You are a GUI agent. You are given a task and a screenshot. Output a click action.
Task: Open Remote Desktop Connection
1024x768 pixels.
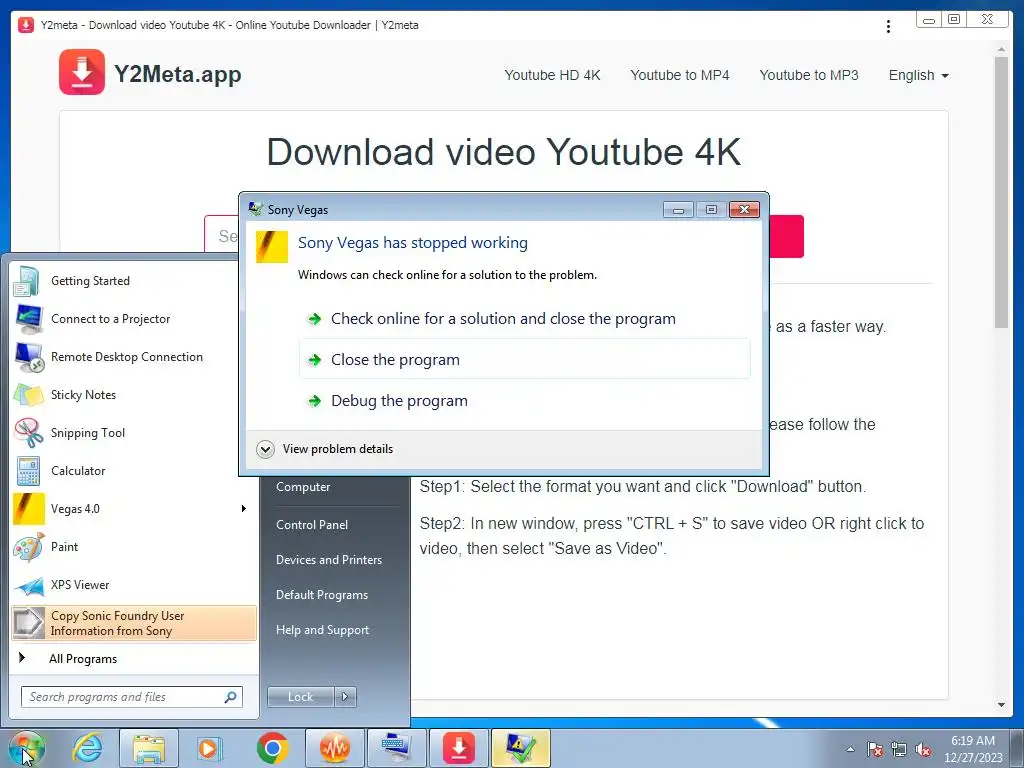[x=133, y=357]
